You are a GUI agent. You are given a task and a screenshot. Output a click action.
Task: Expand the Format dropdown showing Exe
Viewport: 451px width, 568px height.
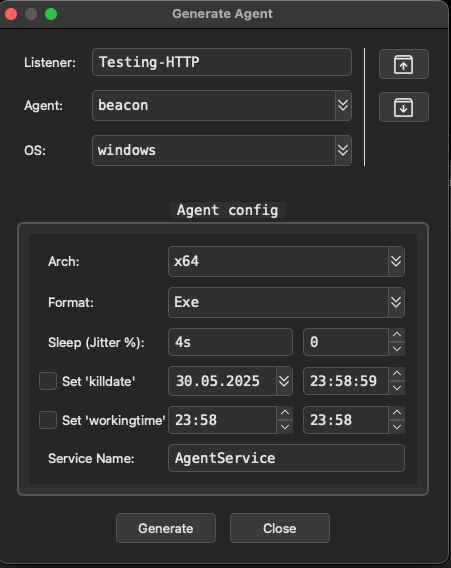[286, 302]
